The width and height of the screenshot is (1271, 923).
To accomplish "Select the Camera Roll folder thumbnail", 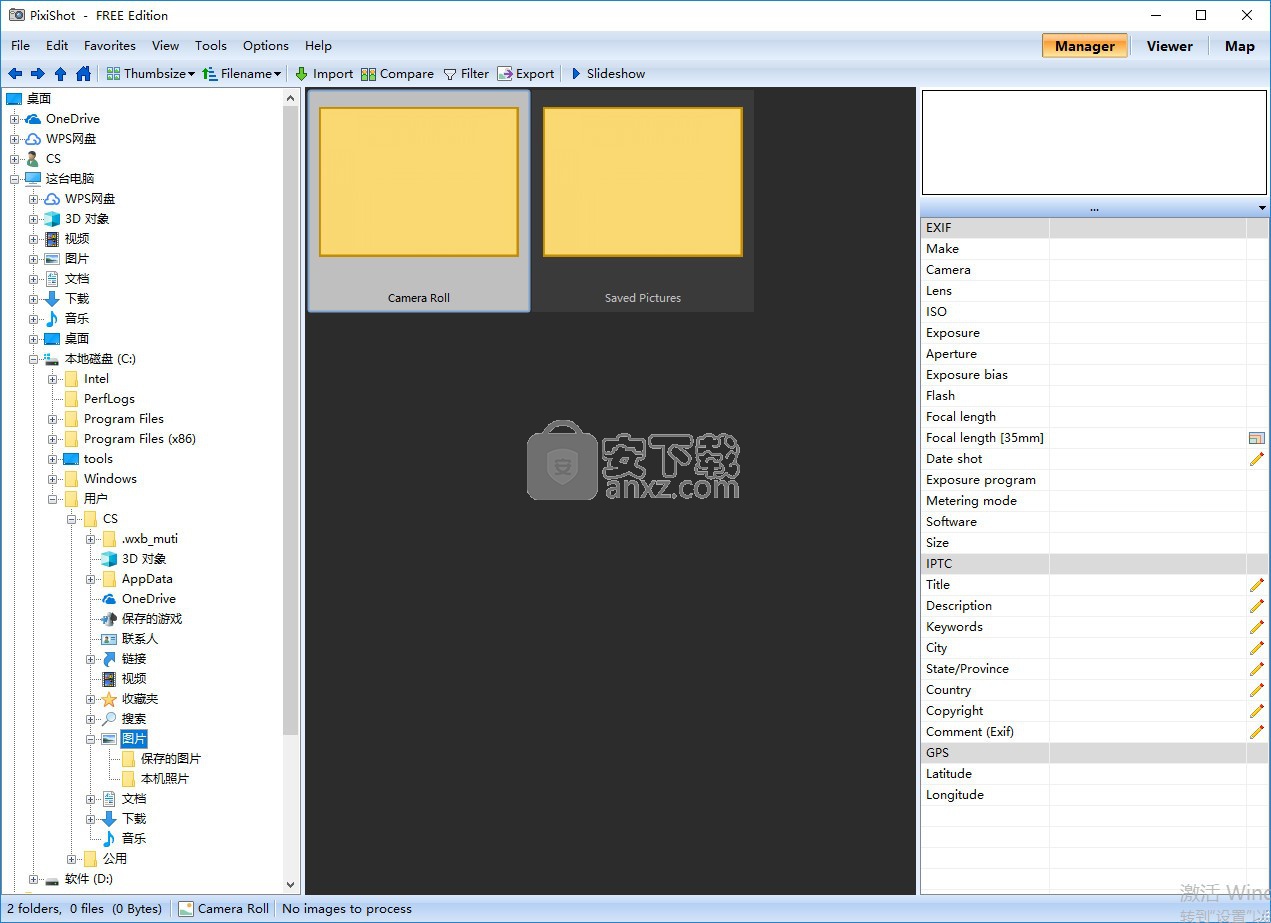I will (419, 200).
